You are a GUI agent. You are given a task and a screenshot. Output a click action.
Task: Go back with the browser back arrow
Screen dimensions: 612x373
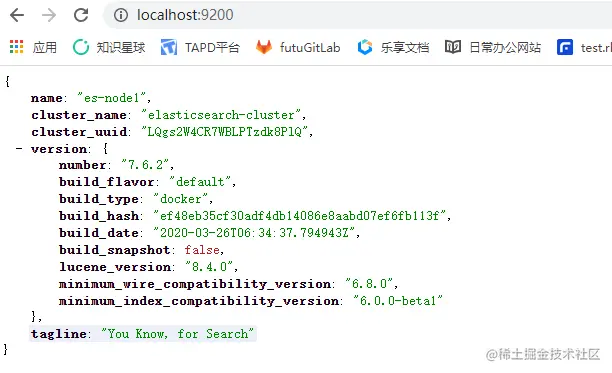(17, 15)
